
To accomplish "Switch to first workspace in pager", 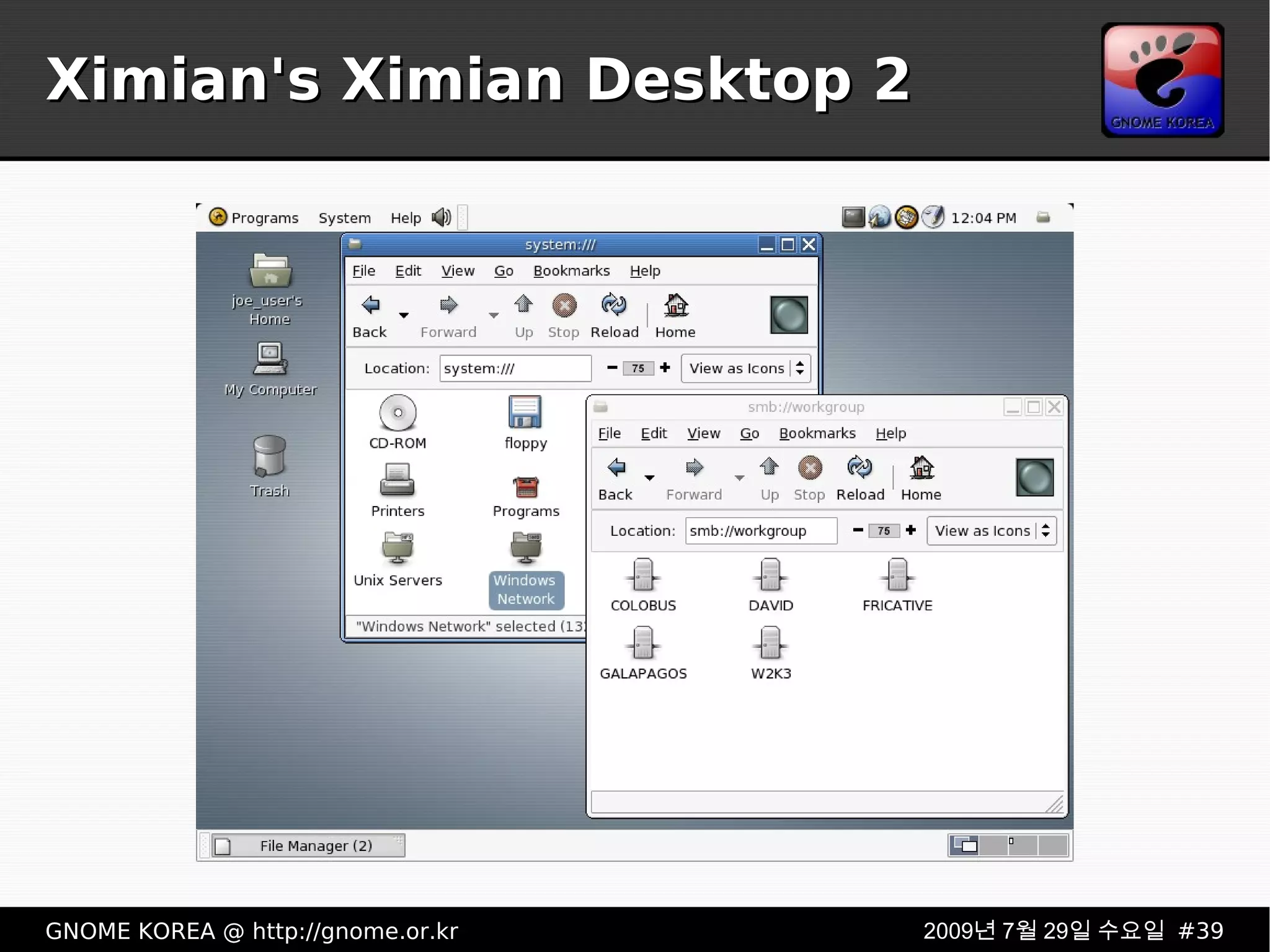I will pyautogui.click(x=964, y=845).
